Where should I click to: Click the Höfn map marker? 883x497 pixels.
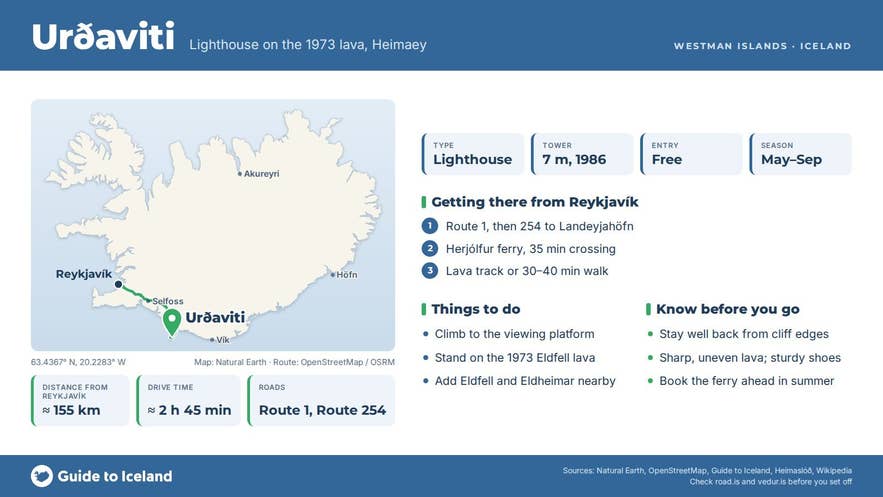point(332,275)
